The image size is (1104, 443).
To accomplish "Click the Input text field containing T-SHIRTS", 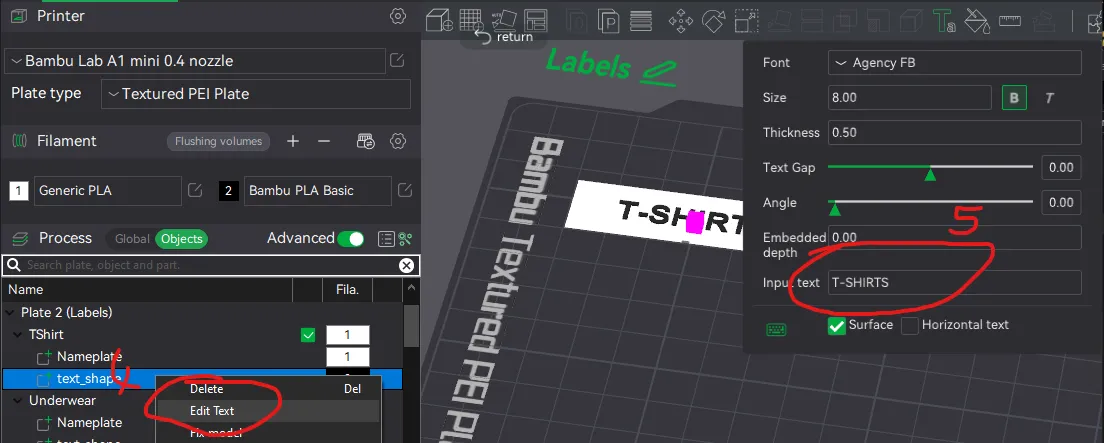I will (x=955, y=282).
